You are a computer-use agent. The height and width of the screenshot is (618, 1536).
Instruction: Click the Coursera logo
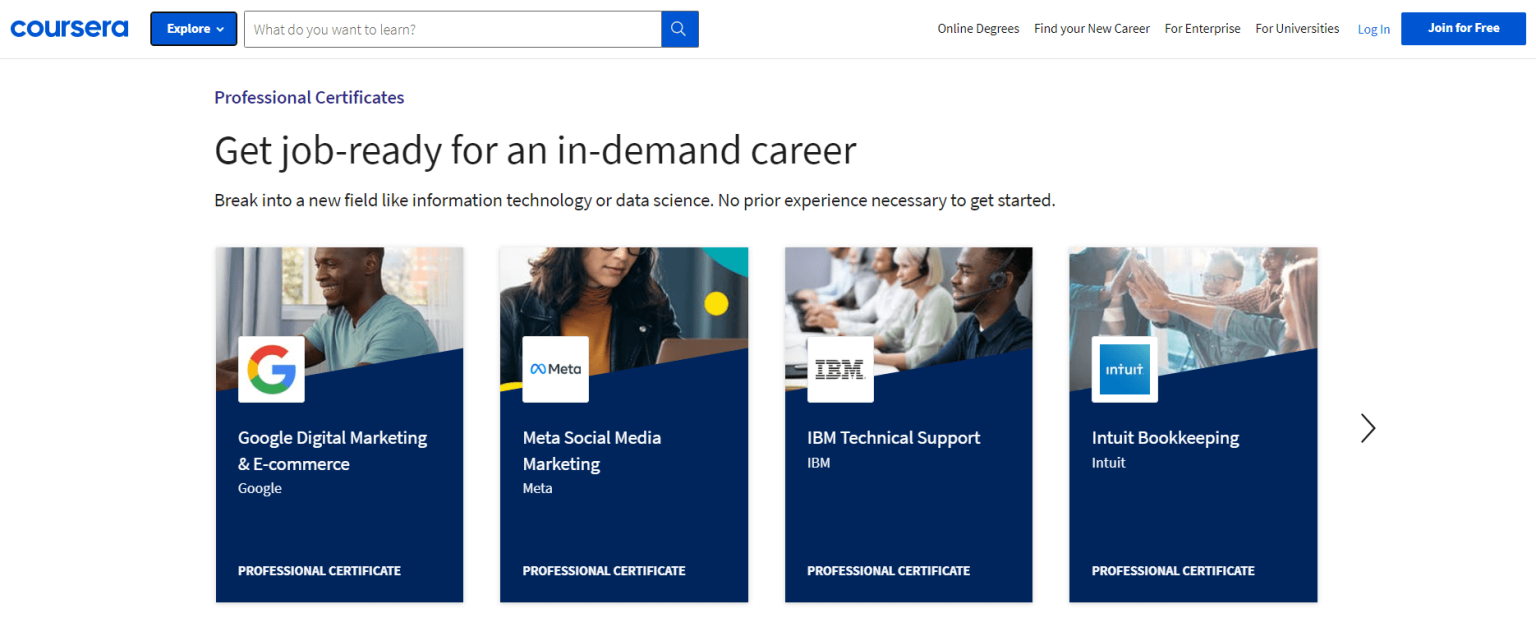point(68,28)
